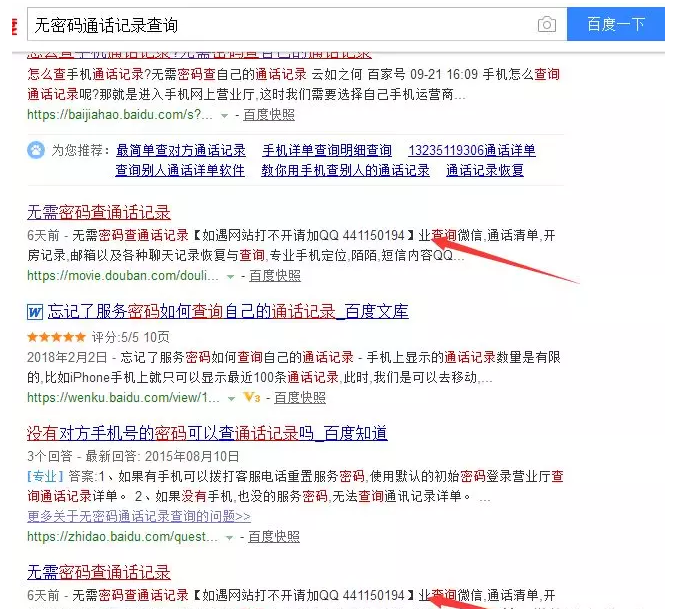
Task: Click the https://zhidao.baidu.com/quest URL
Action: click(x=122, y=537)
